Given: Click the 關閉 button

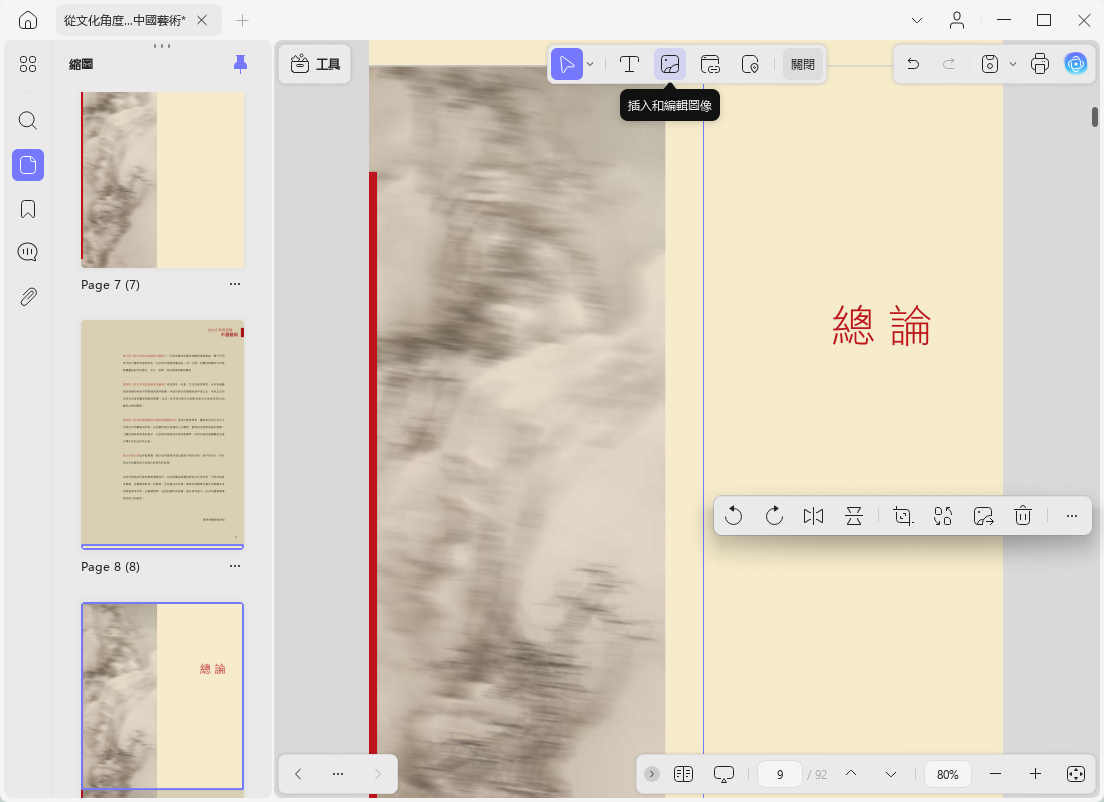Looking at the screenshot, I should coord(803,64).
